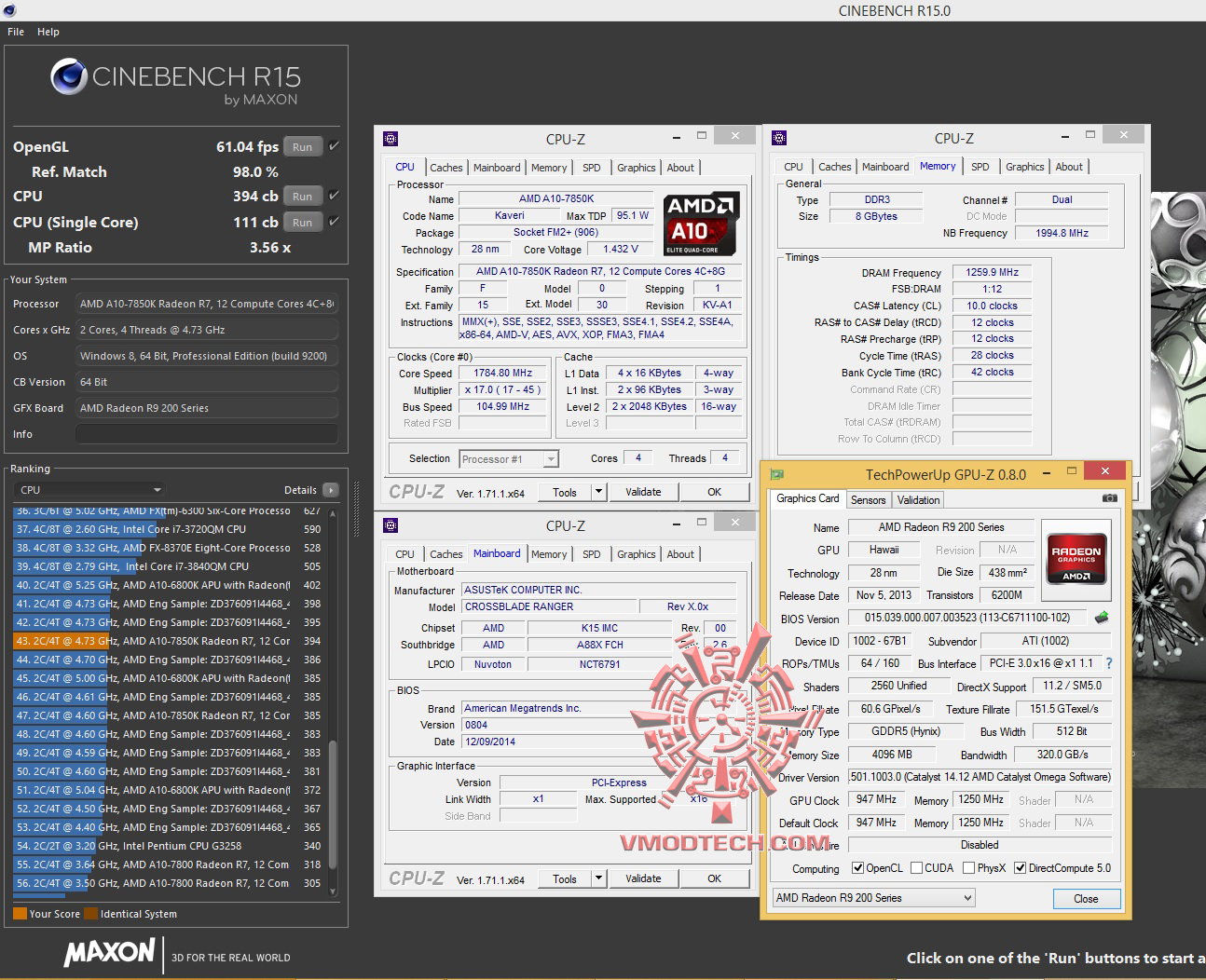Click the Close button in GPU-Z
Image resolution: width=1206 pixels, height=980 pixels.
1086,899
